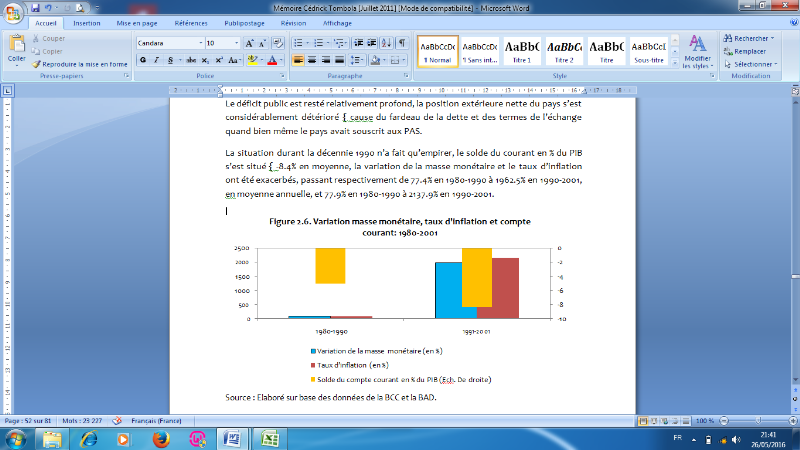Open Candara font name dropdown
Image resolution: width=800 pixels, height=450 pixels.
201,43
